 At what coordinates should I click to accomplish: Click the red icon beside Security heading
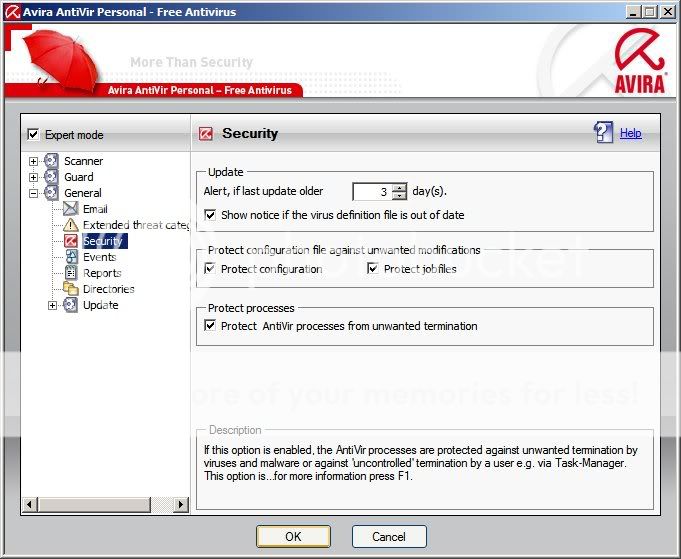205,134
